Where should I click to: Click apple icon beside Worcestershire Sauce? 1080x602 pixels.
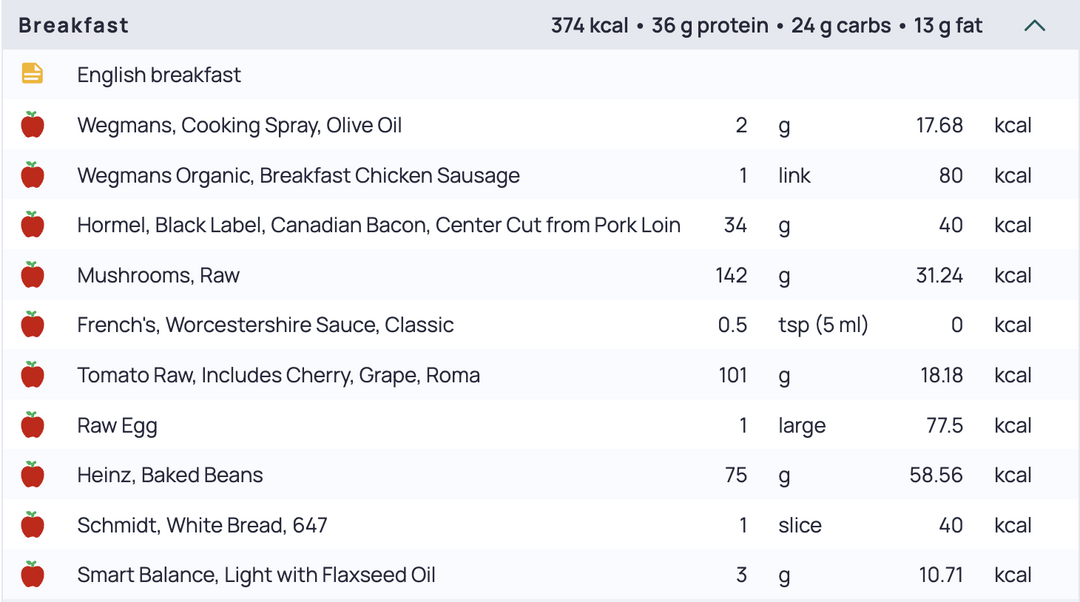coord(32,324)
